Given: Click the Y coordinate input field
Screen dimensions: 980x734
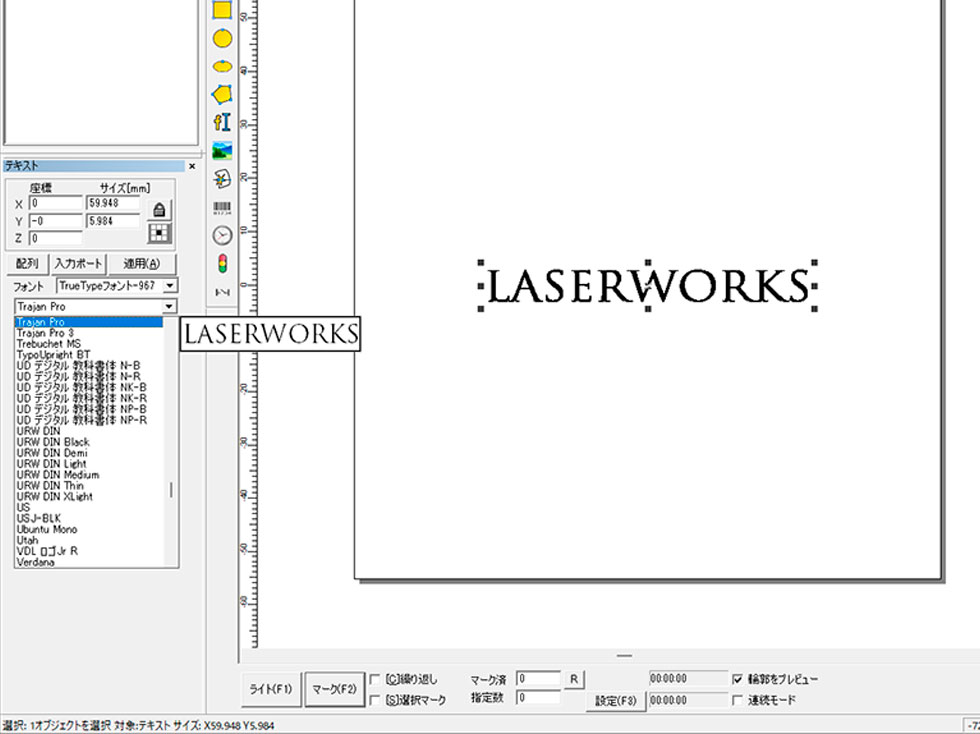Looking at the screenshot, I should 56,221.
